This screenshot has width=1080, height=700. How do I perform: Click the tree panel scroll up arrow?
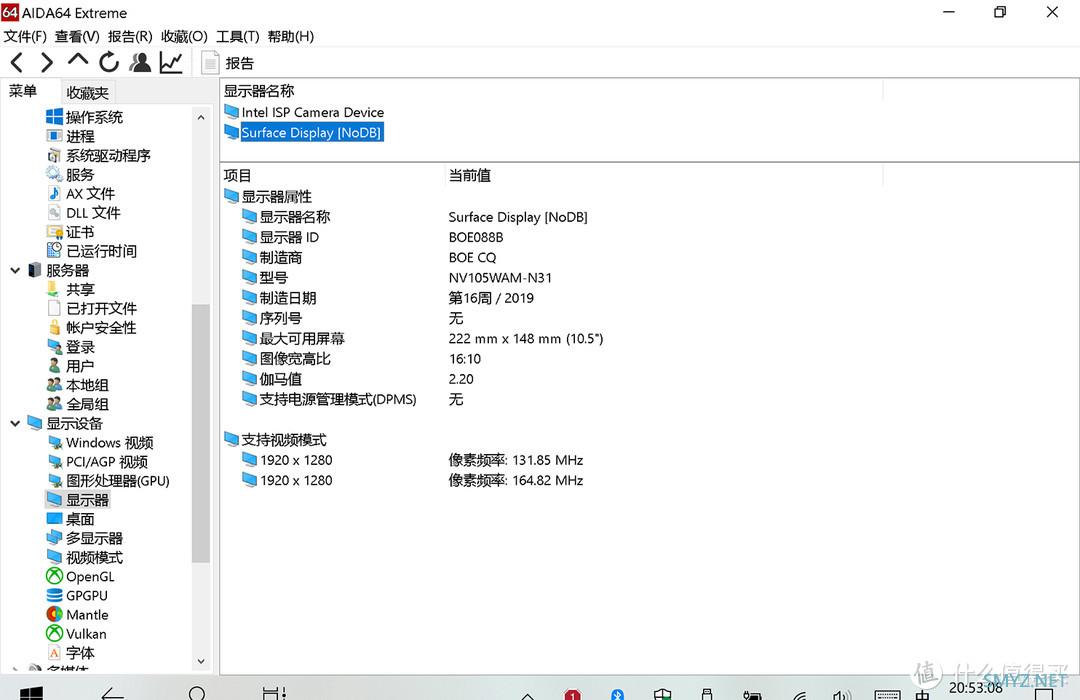(x=200, y=118)
